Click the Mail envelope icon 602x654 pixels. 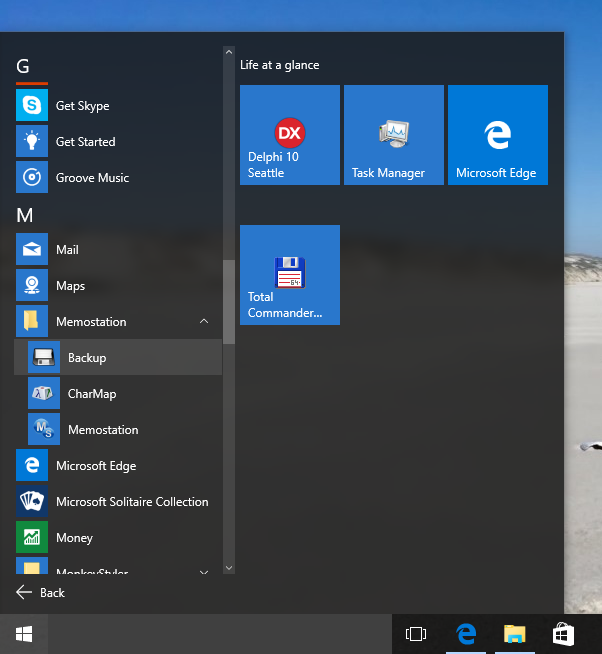coord(32,249)
